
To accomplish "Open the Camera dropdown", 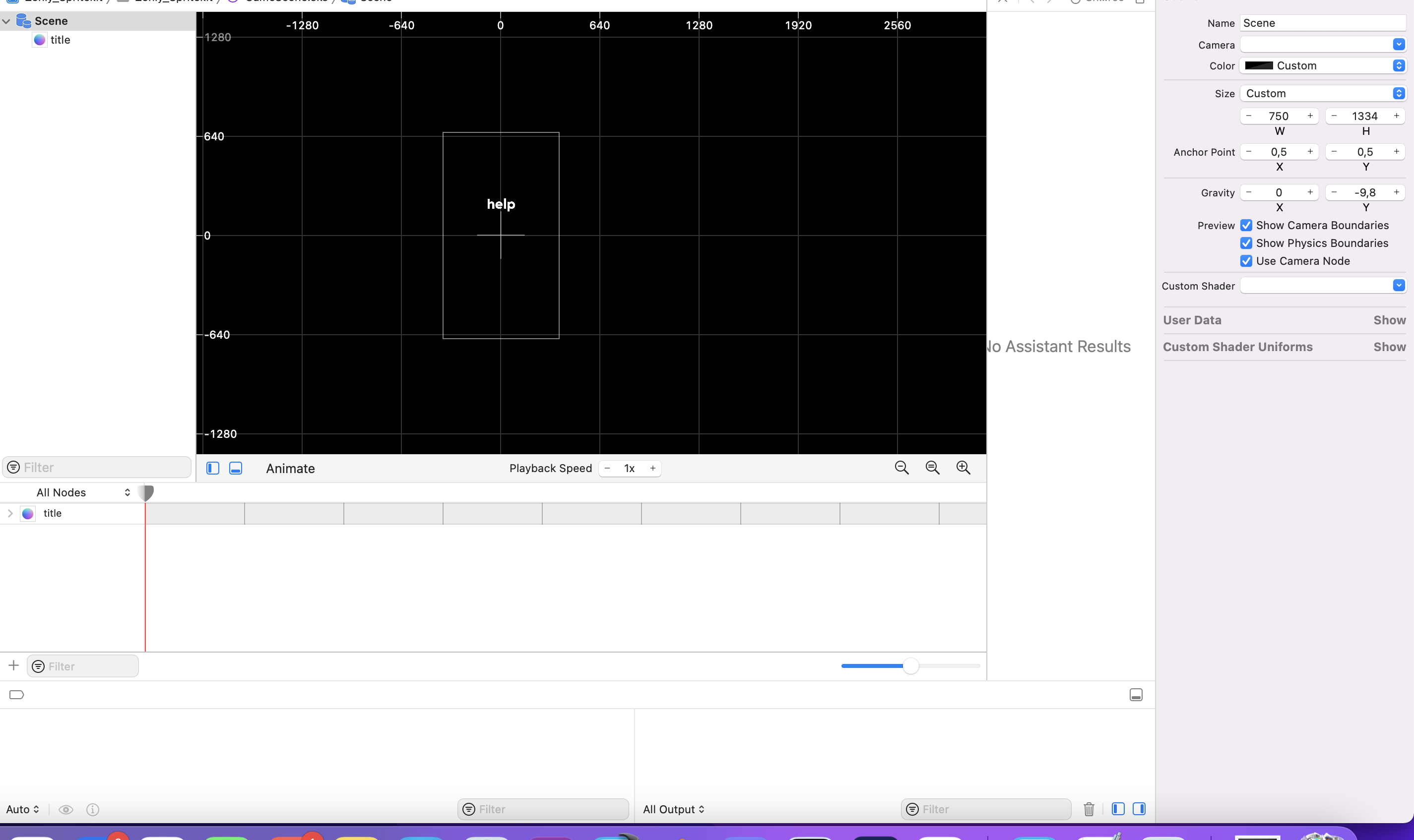I will coord(1398,44).
